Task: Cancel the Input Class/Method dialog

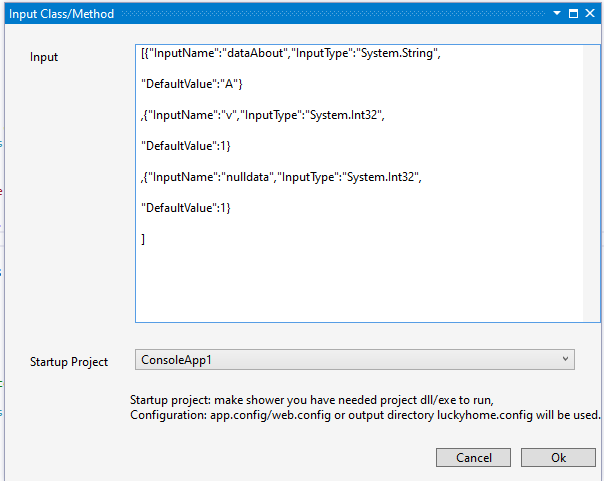Action: pyautogui.click(x=473, y=458)
